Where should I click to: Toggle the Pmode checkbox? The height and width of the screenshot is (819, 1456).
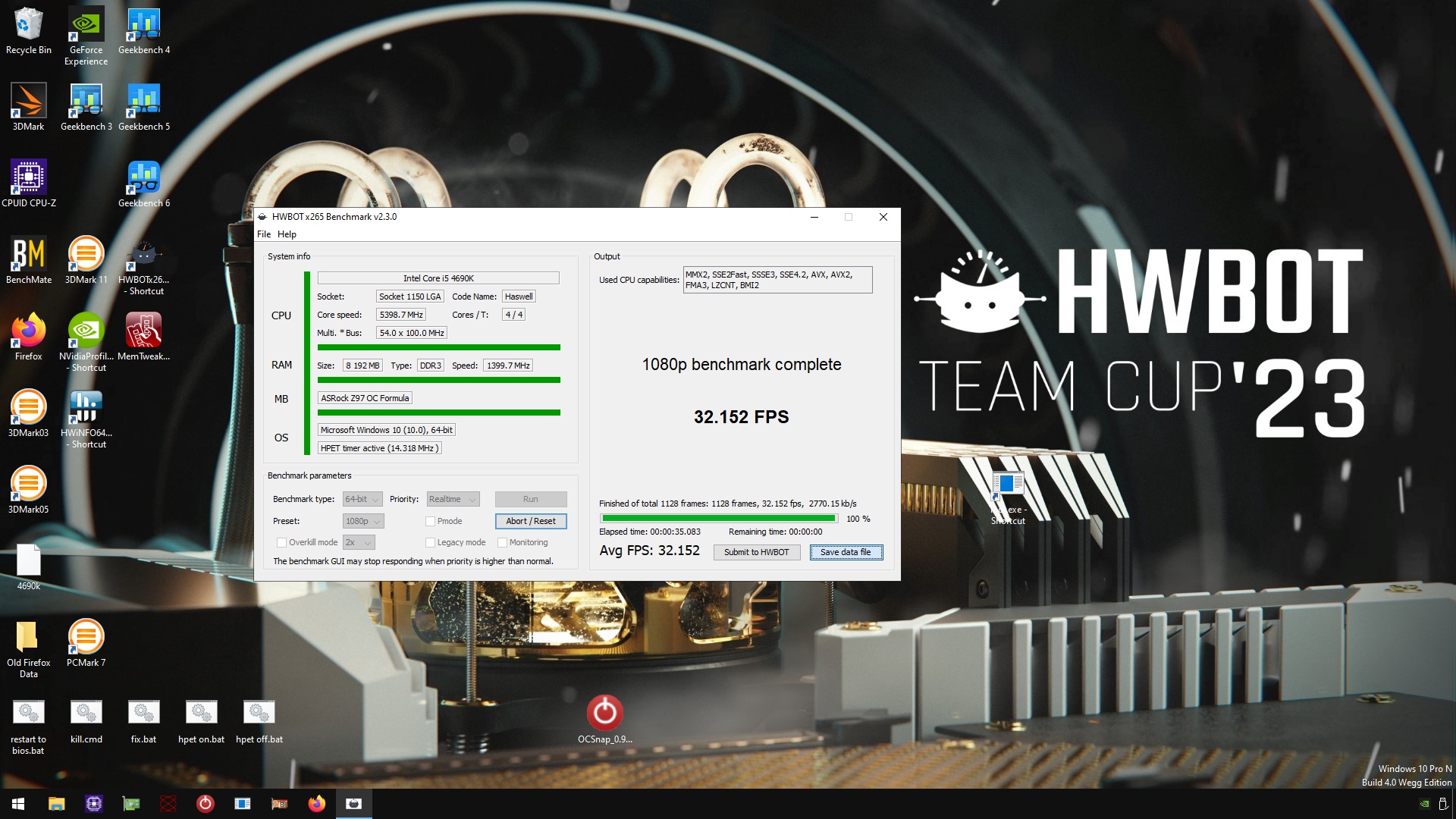430,521
